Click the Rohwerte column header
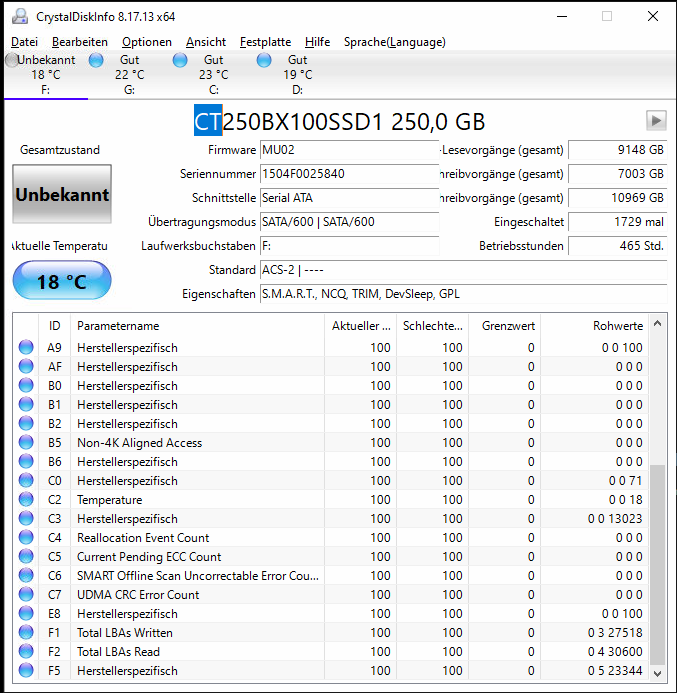Viewport: 677px width, 693px height. (x=594, y=326)
